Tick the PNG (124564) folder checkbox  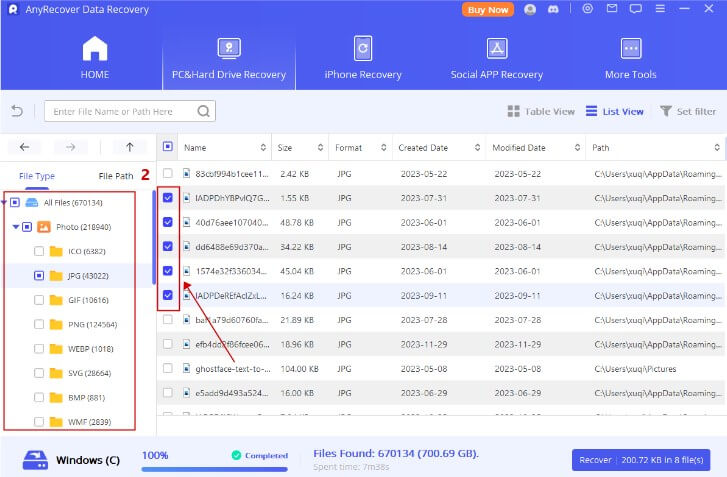pyautogui.click(x=38, y=324)
